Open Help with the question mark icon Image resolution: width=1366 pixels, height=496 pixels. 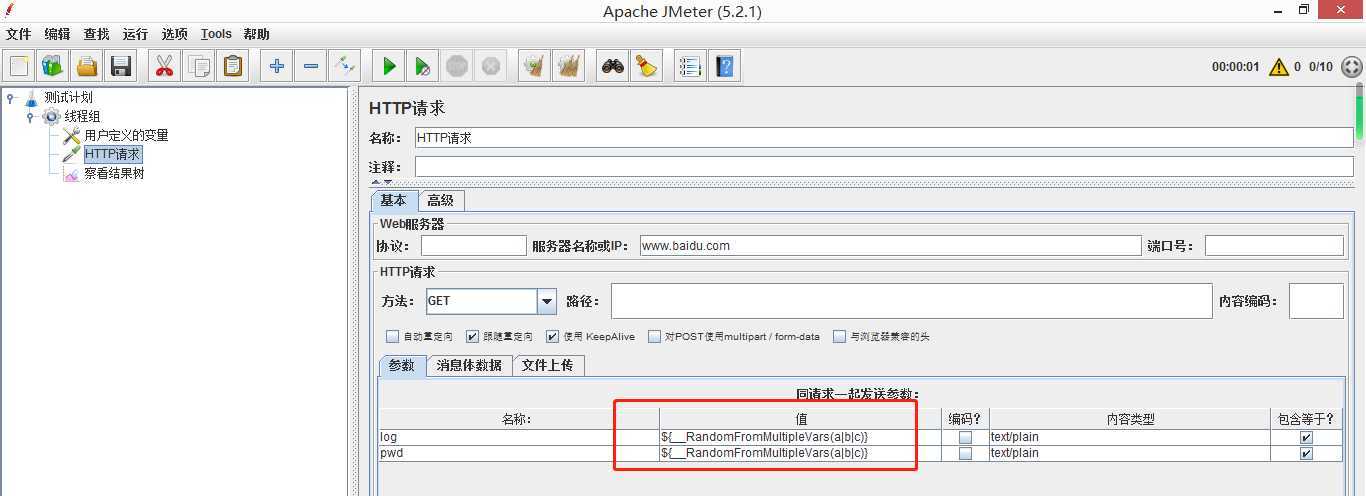point(725,66)
